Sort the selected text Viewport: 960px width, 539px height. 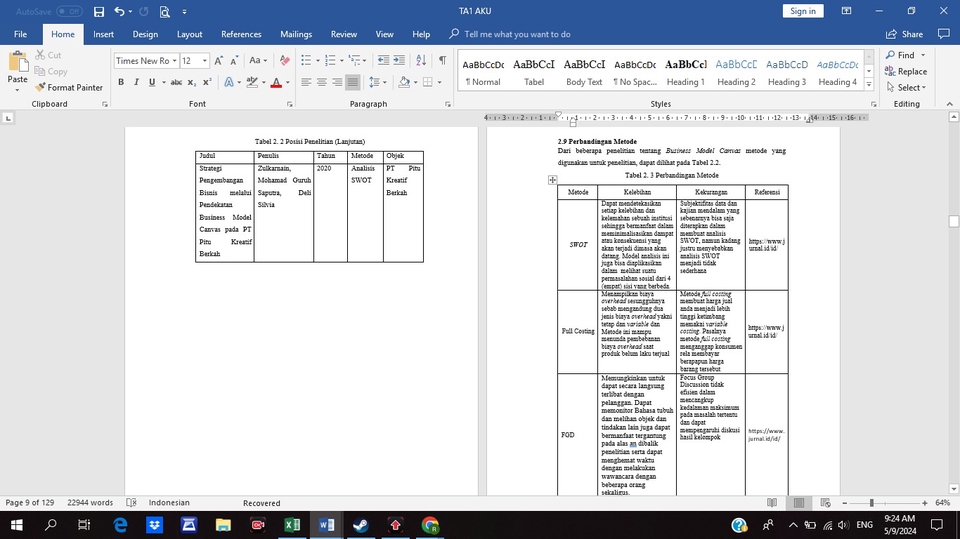(x=421, y=60)
